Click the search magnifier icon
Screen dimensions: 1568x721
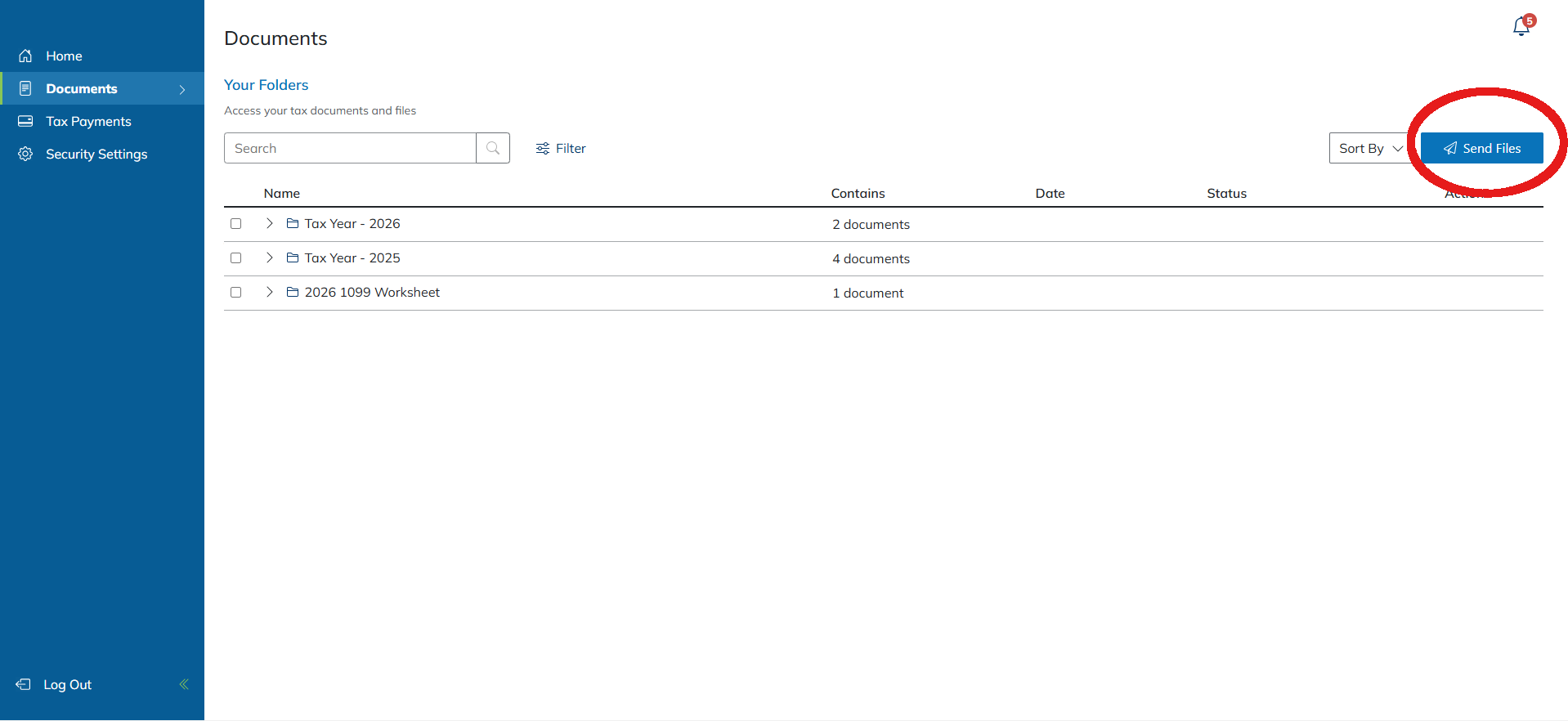click(493, 148)
